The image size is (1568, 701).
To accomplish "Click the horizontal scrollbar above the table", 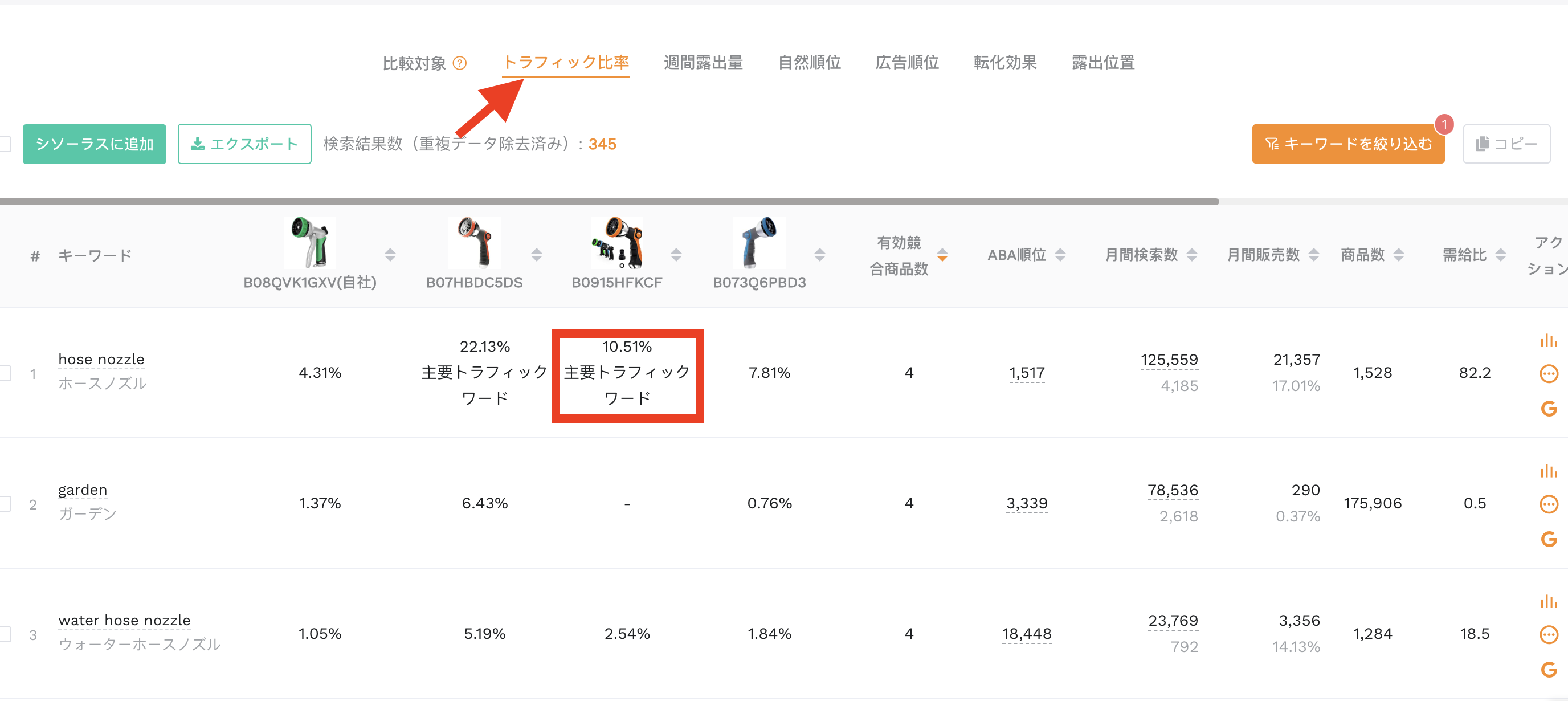I will tap(609, 202).
